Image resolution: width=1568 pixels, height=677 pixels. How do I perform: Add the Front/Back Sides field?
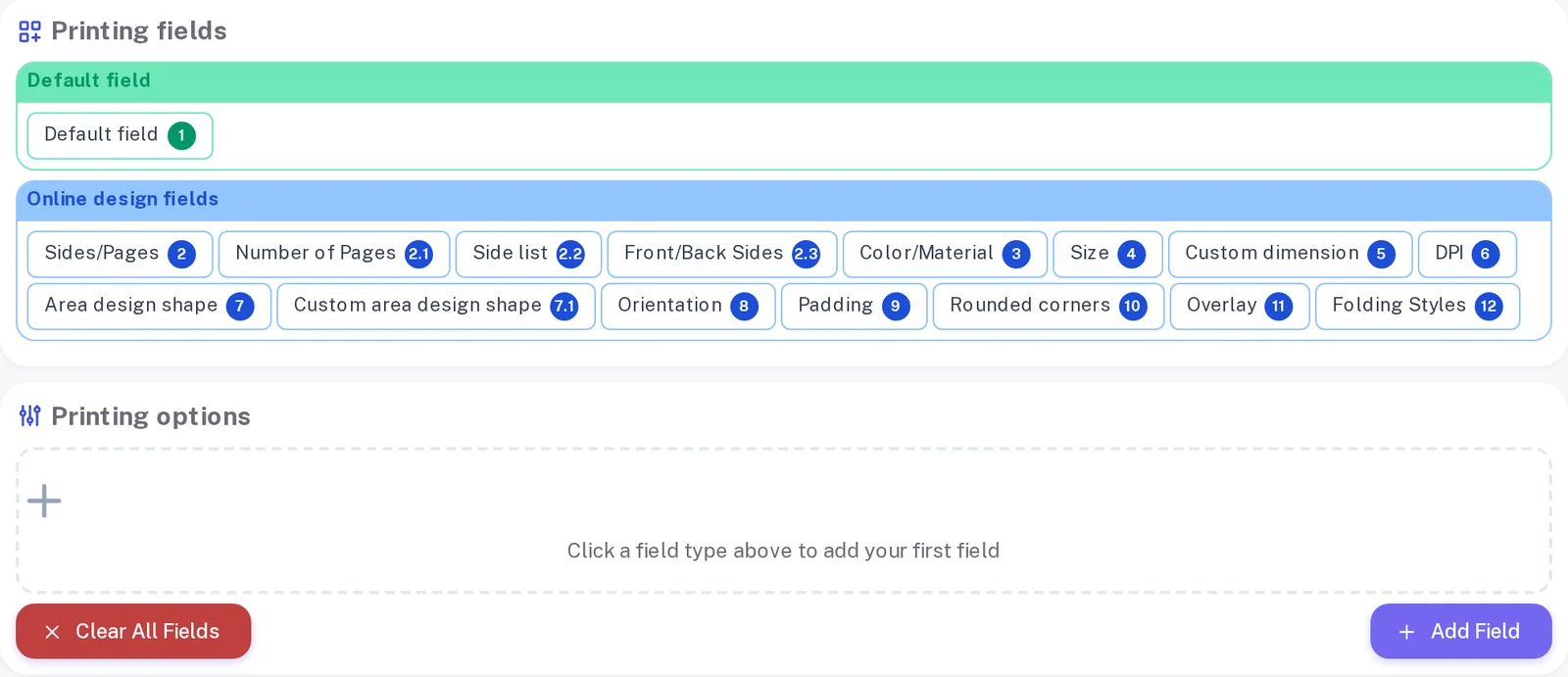[x=722, y=255]
